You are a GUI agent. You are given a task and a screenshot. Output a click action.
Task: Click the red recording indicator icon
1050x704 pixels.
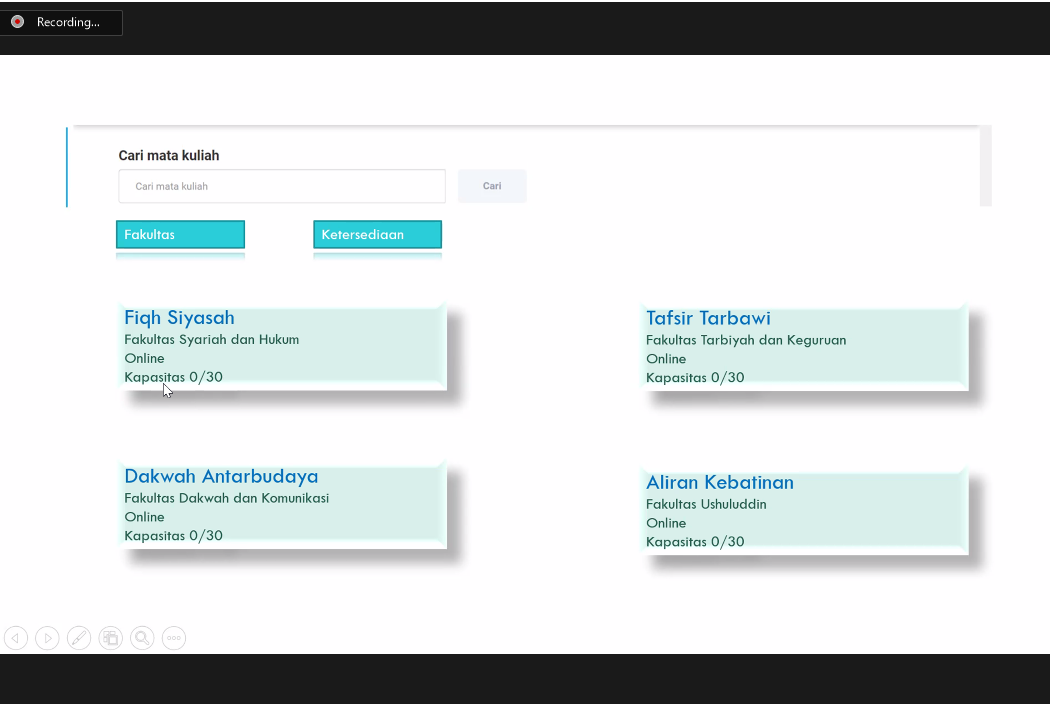(x=18, y=22)
